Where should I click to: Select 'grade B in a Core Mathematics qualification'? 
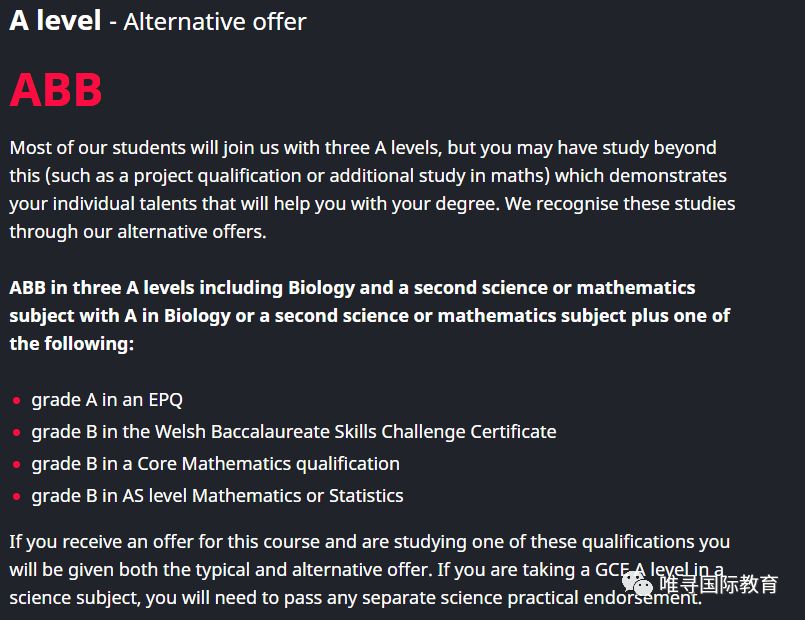click(x=216, y=464)
